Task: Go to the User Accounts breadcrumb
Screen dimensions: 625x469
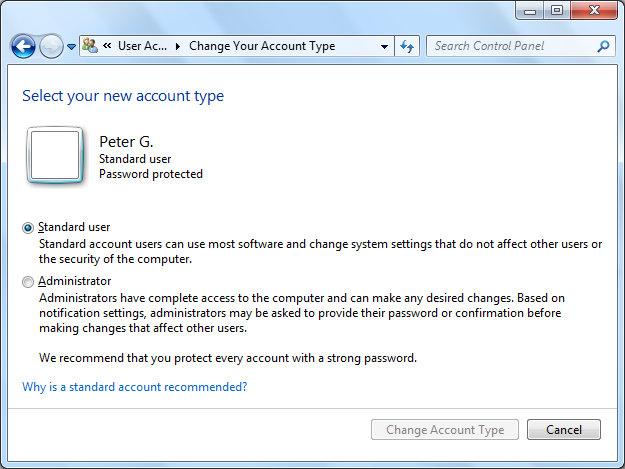Action: (143, 46)
